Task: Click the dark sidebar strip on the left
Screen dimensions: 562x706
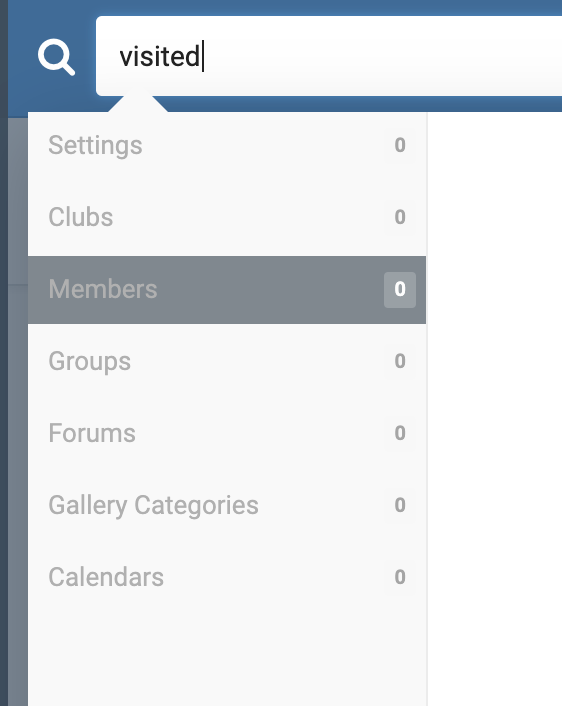Action: coord(4,353)
